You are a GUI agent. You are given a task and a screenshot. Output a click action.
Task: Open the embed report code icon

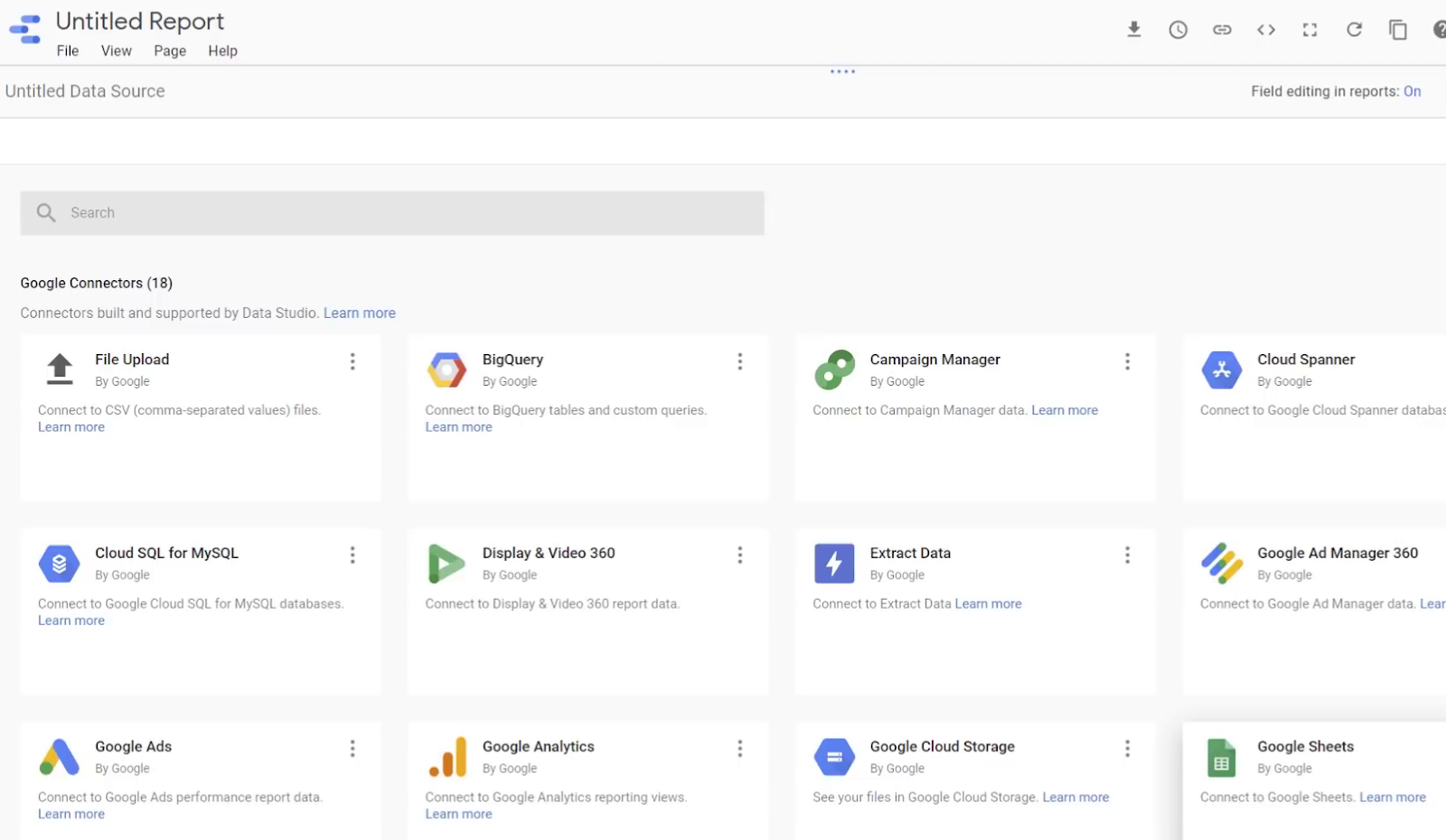click(1266, 30)
